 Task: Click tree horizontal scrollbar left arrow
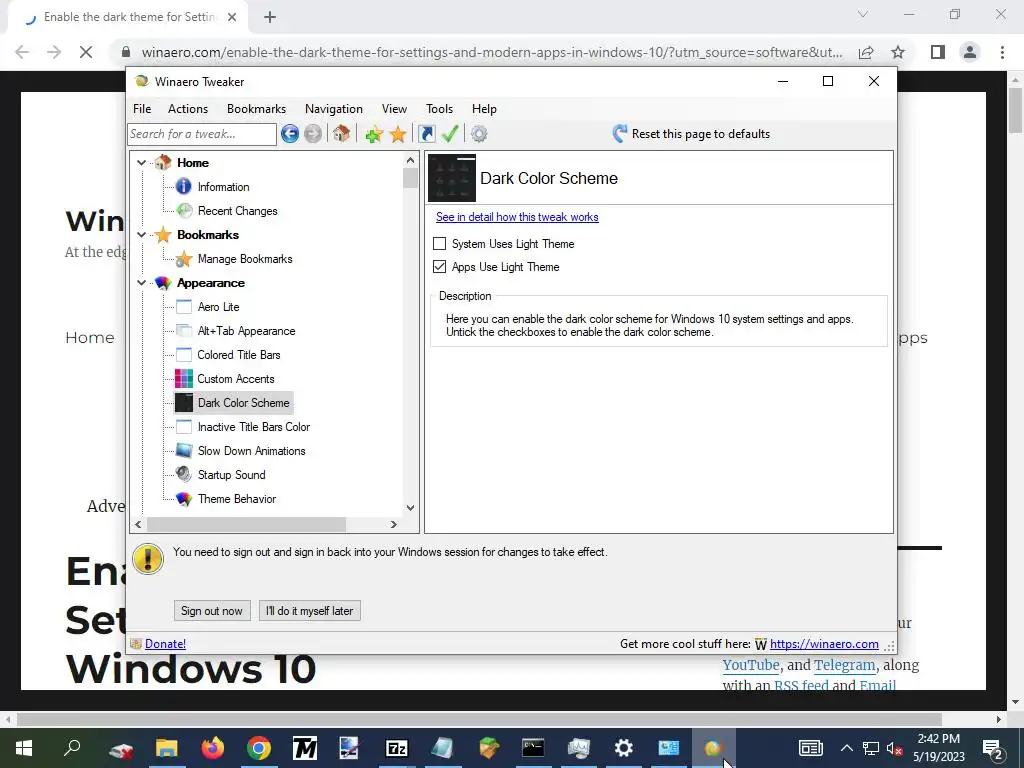click(x=138, y=524)
